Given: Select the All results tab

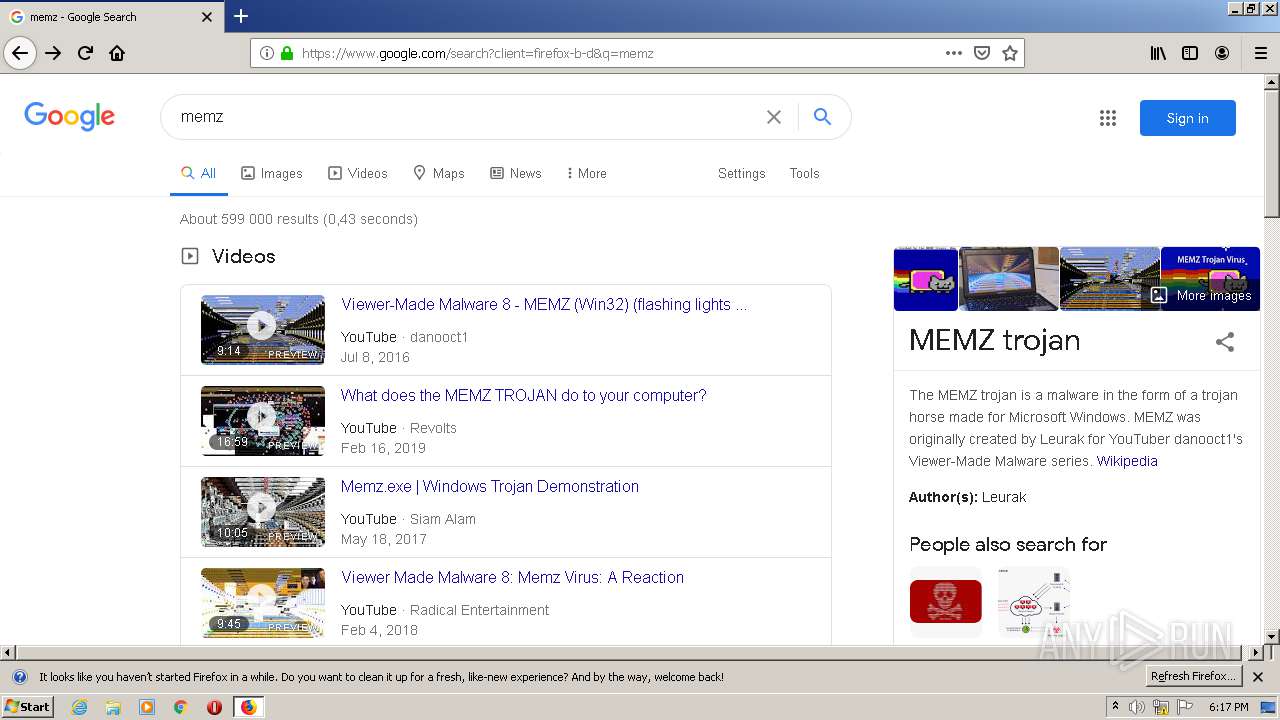Looking at the screenshot, I should (x=198, y=173).
